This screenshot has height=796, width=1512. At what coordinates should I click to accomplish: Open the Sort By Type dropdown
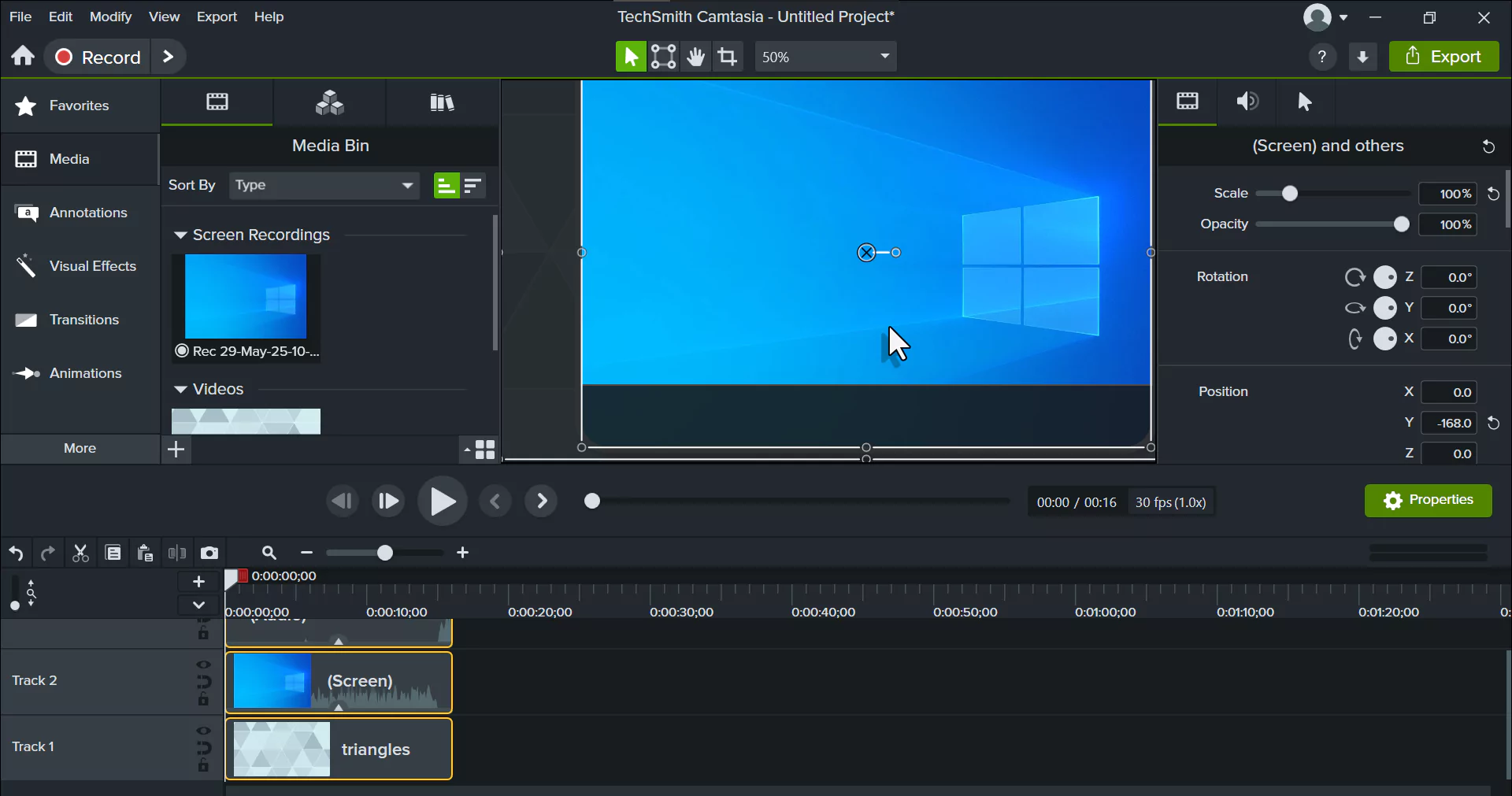324,186
